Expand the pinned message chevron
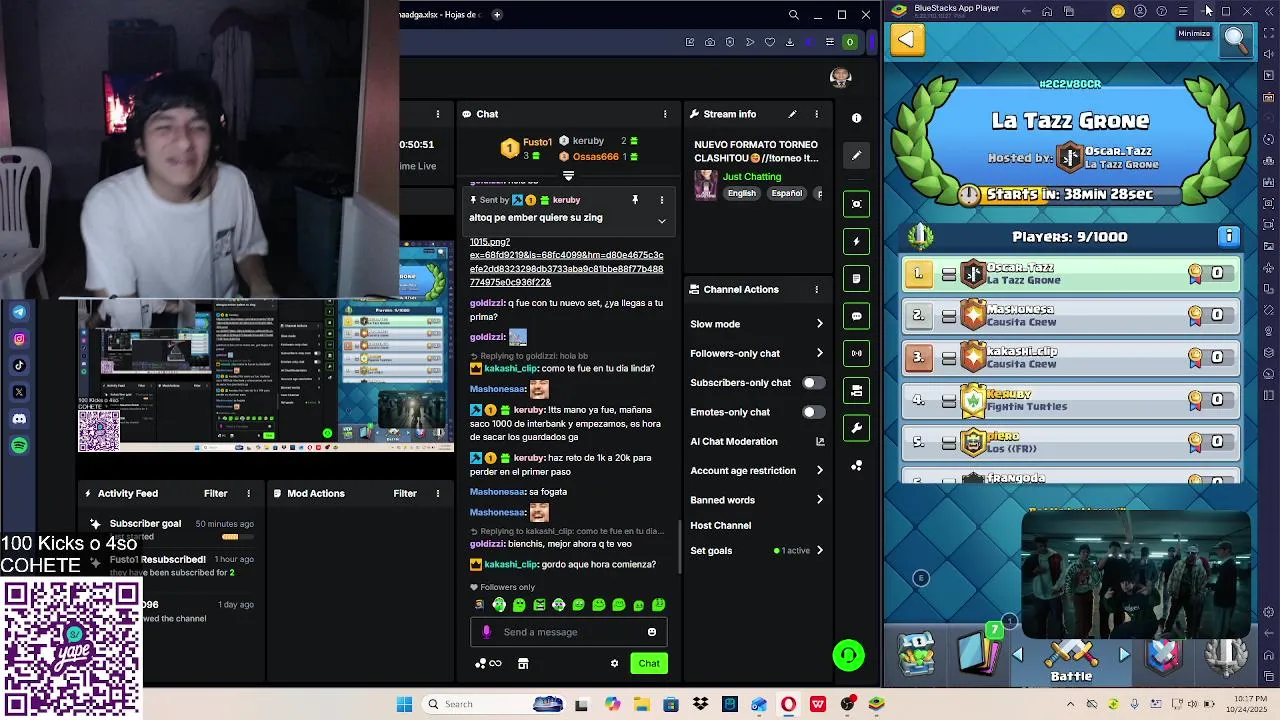This screenshot has height=720, width=1280. pos(661,220)
